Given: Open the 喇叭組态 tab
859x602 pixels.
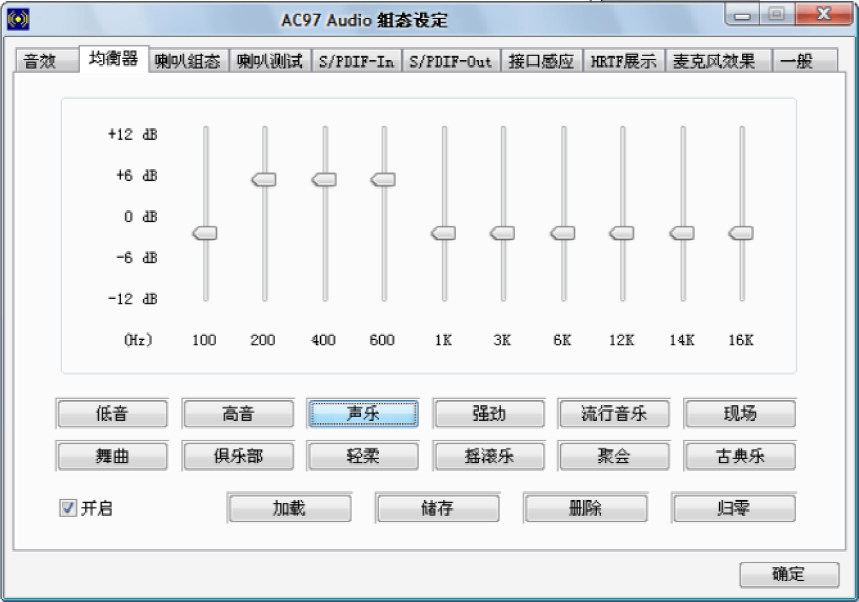Looking at the screenshot, I should point(188,61).
